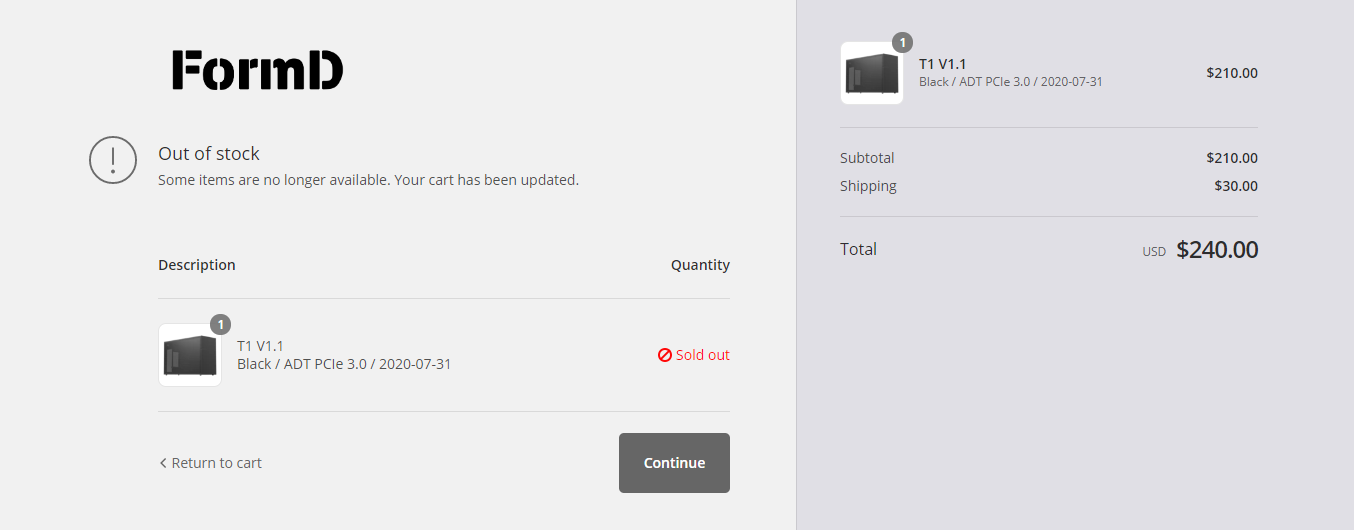Click the $240.00 total amount
Screen dimensions: 1354x530
point(1217,250)
